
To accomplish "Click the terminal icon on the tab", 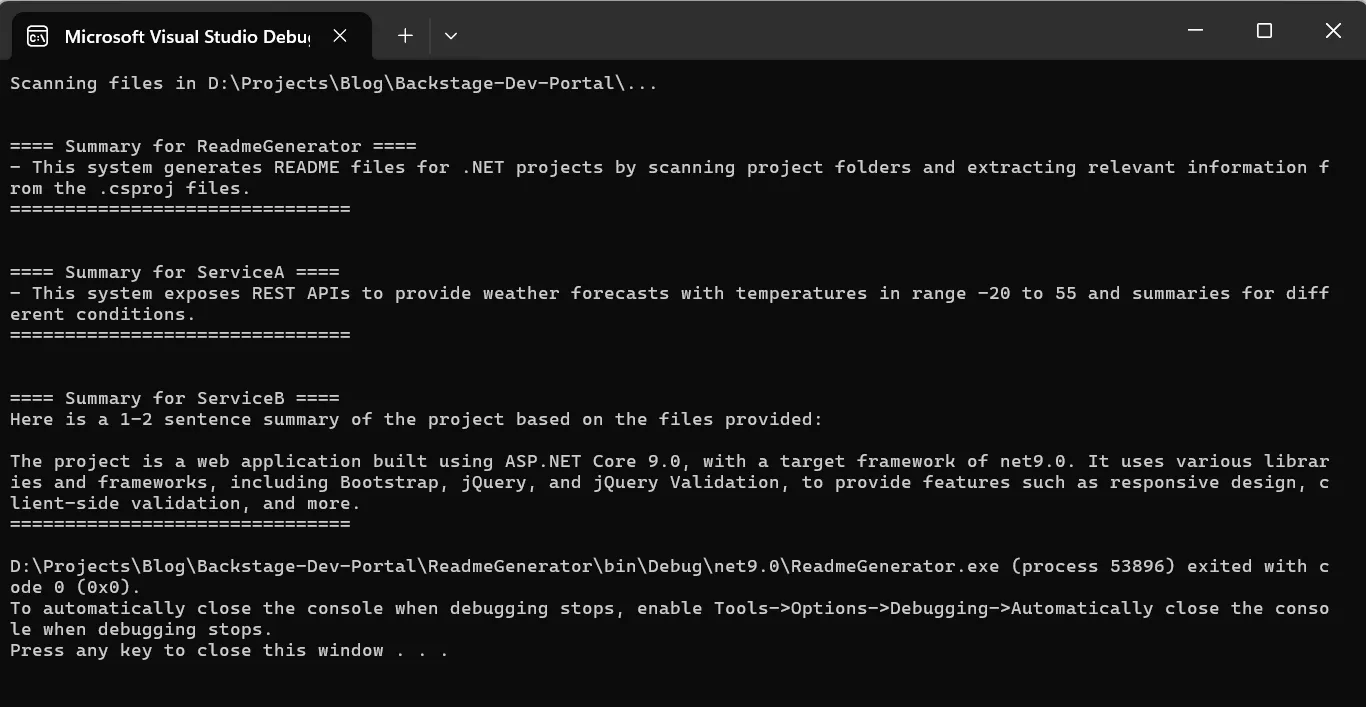I will click(37, 37).
